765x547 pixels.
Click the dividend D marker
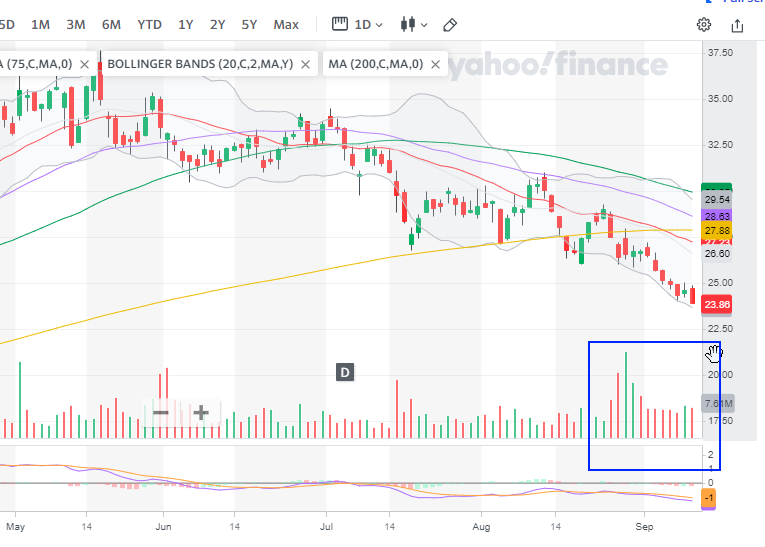point(344,373)
